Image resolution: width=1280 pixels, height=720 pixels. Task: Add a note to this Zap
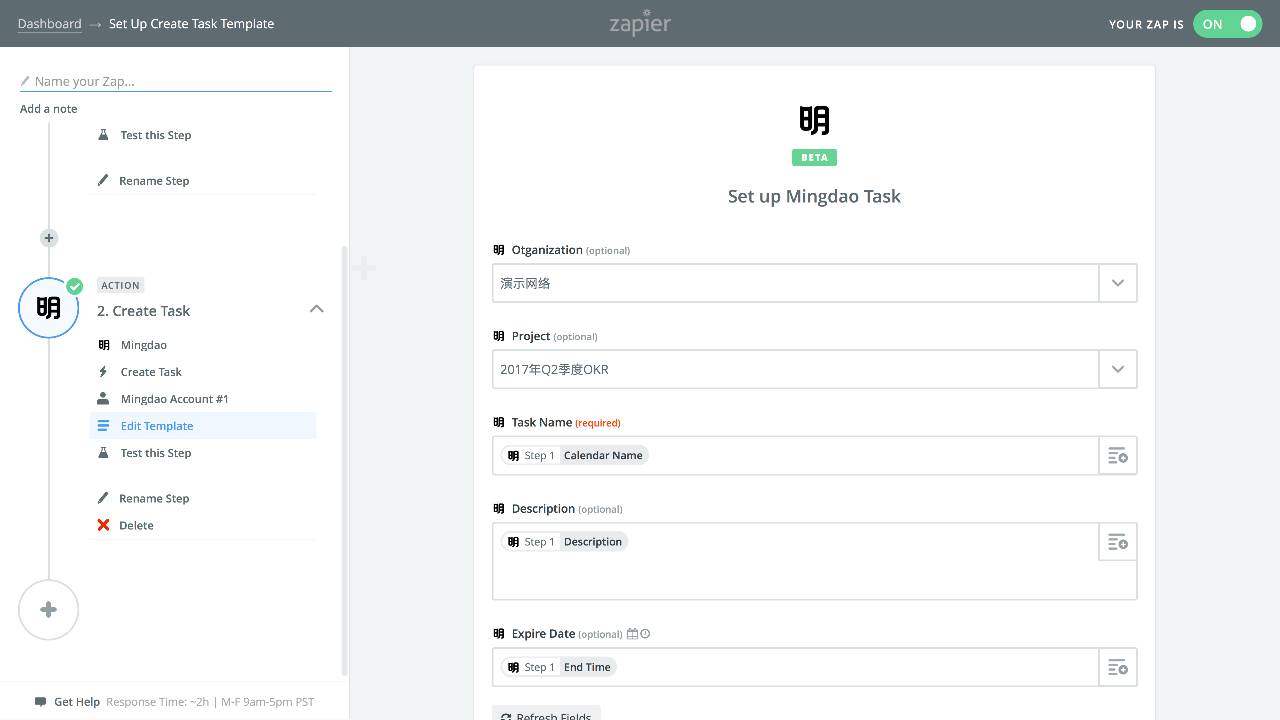tap(48, 109)
